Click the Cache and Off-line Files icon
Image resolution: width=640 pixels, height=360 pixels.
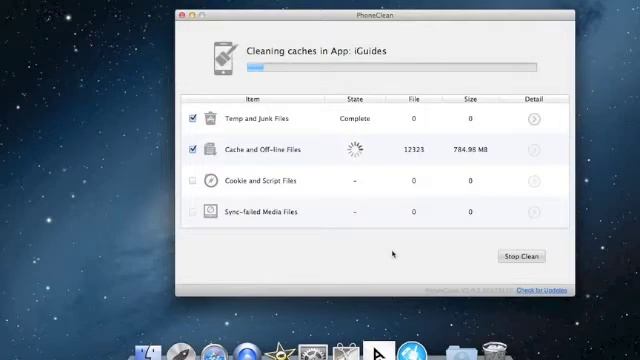(x=210, y=149)
